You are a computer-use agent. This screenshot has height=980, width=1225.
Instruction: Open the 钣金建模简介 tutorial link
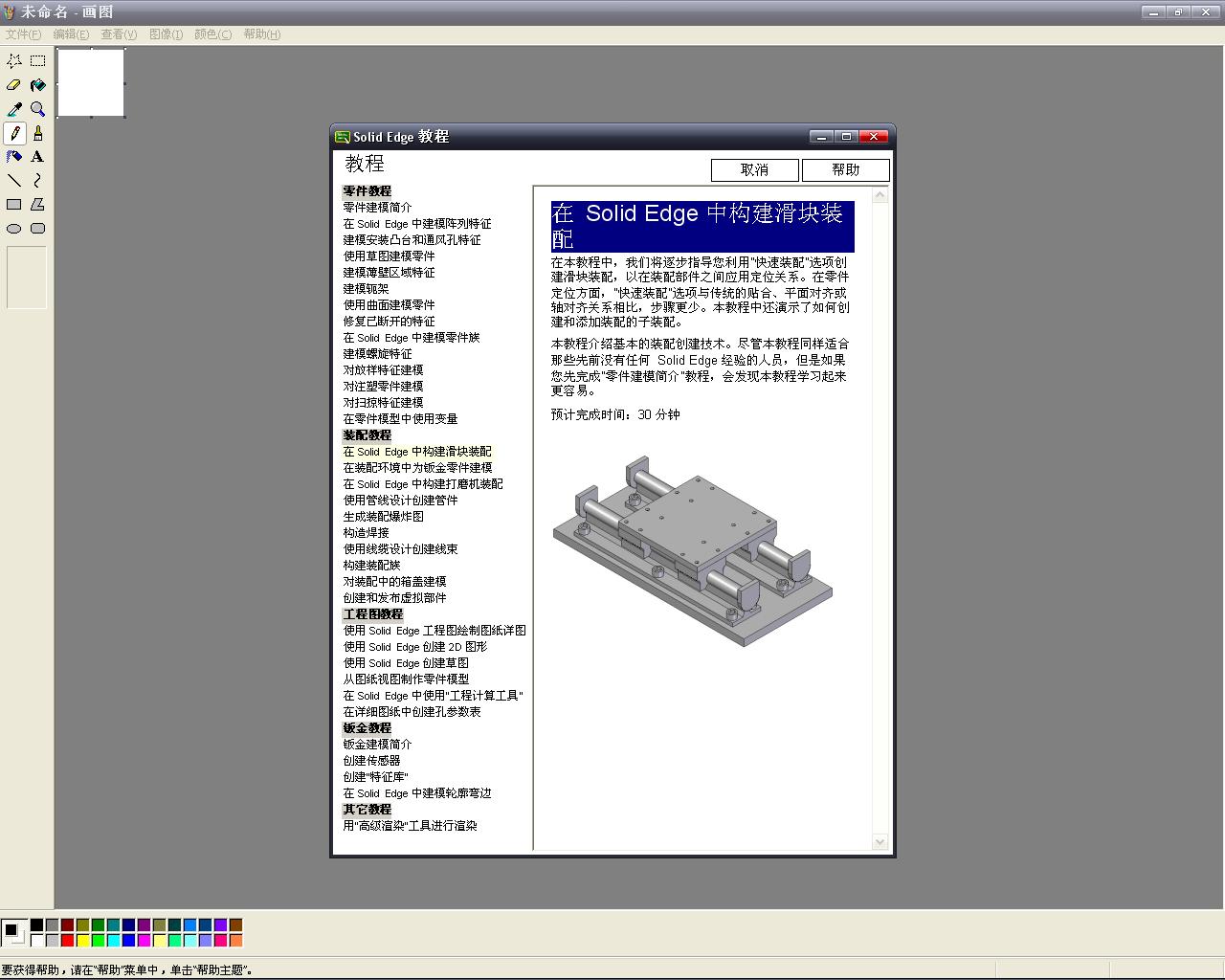pos(378,745)
